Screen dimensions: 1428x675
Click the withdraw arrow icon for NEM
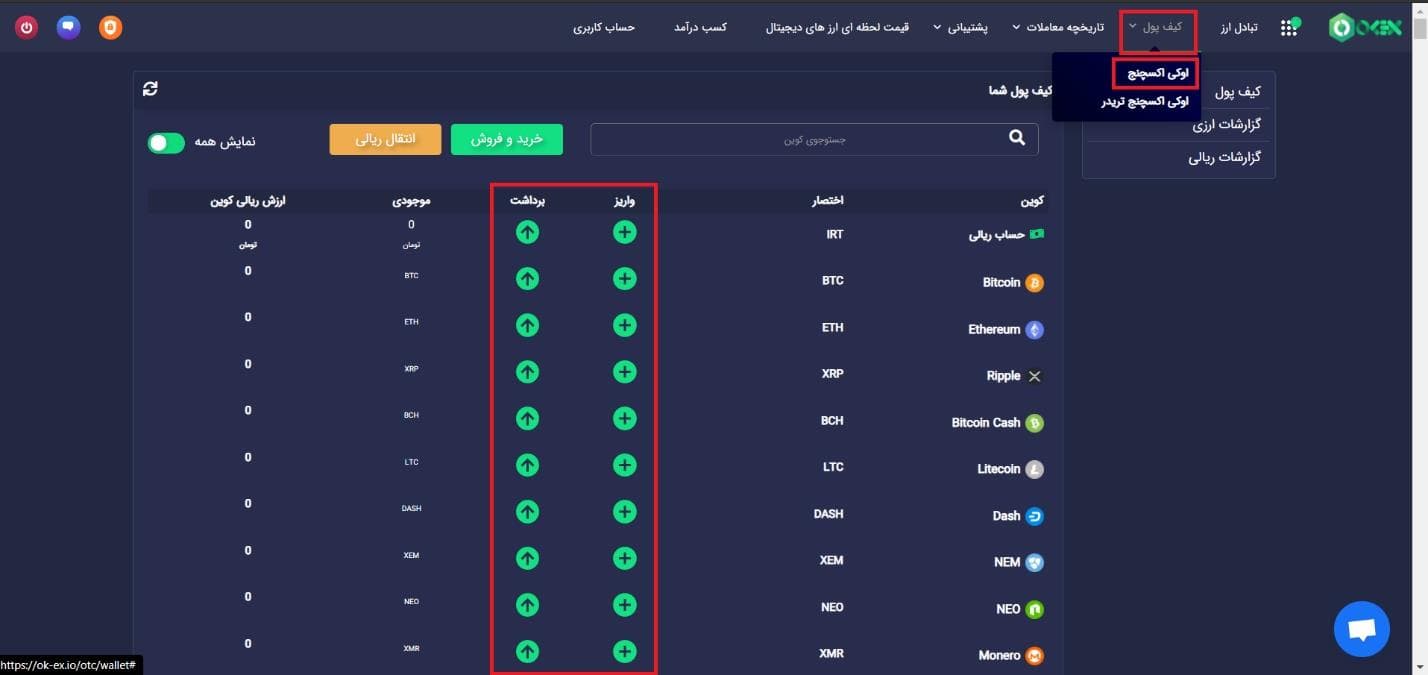pos(527,558)
